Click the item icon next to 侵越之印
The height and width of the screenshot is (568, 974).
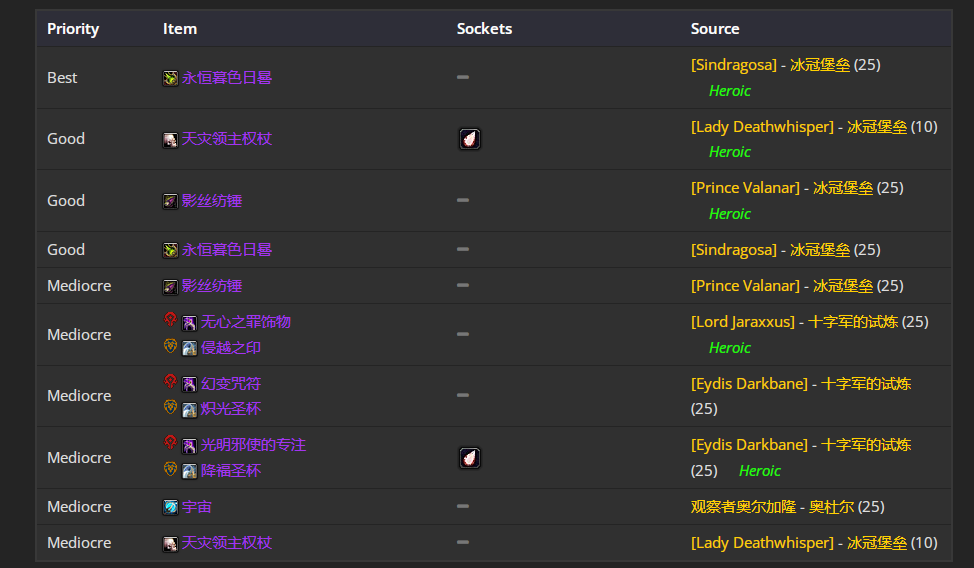[x=189, y=348]
